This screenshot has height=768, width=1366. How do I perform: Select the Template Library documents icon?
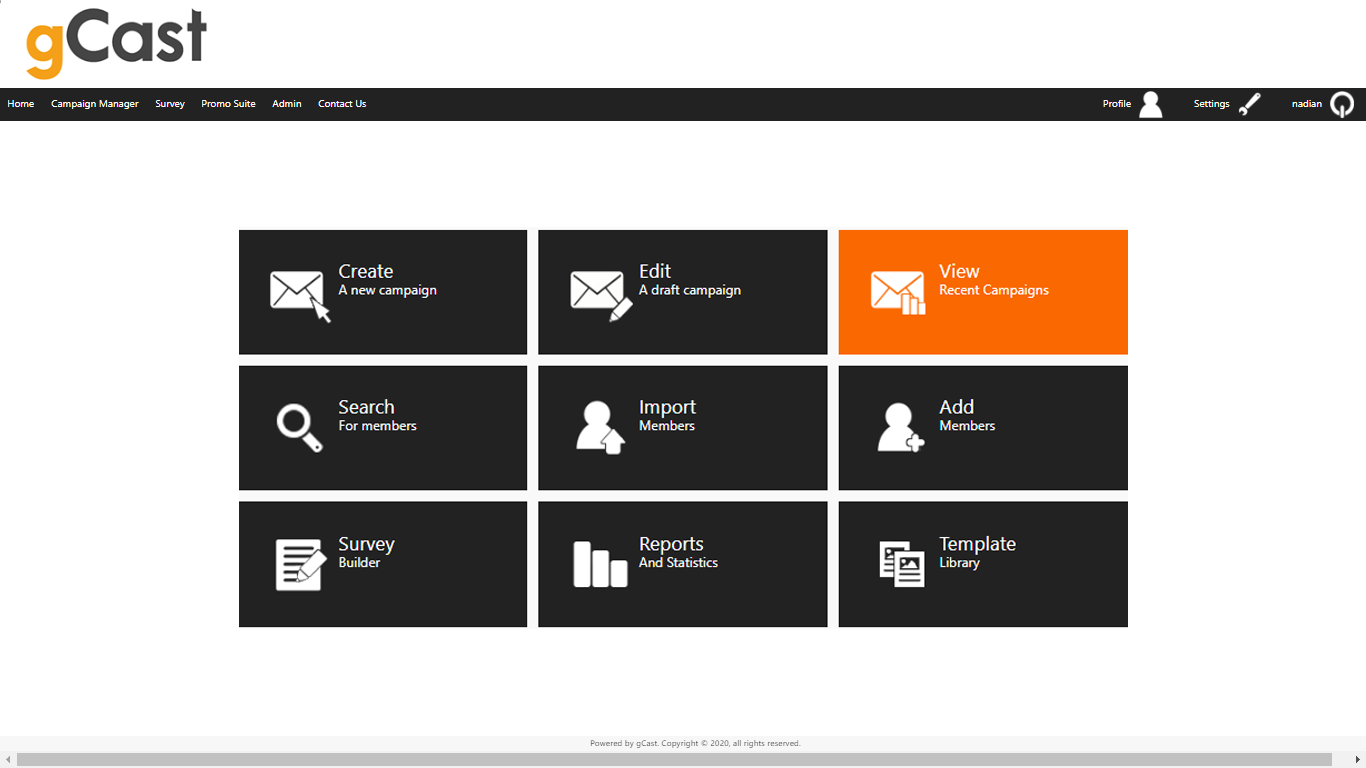click(x=897, y=563)
